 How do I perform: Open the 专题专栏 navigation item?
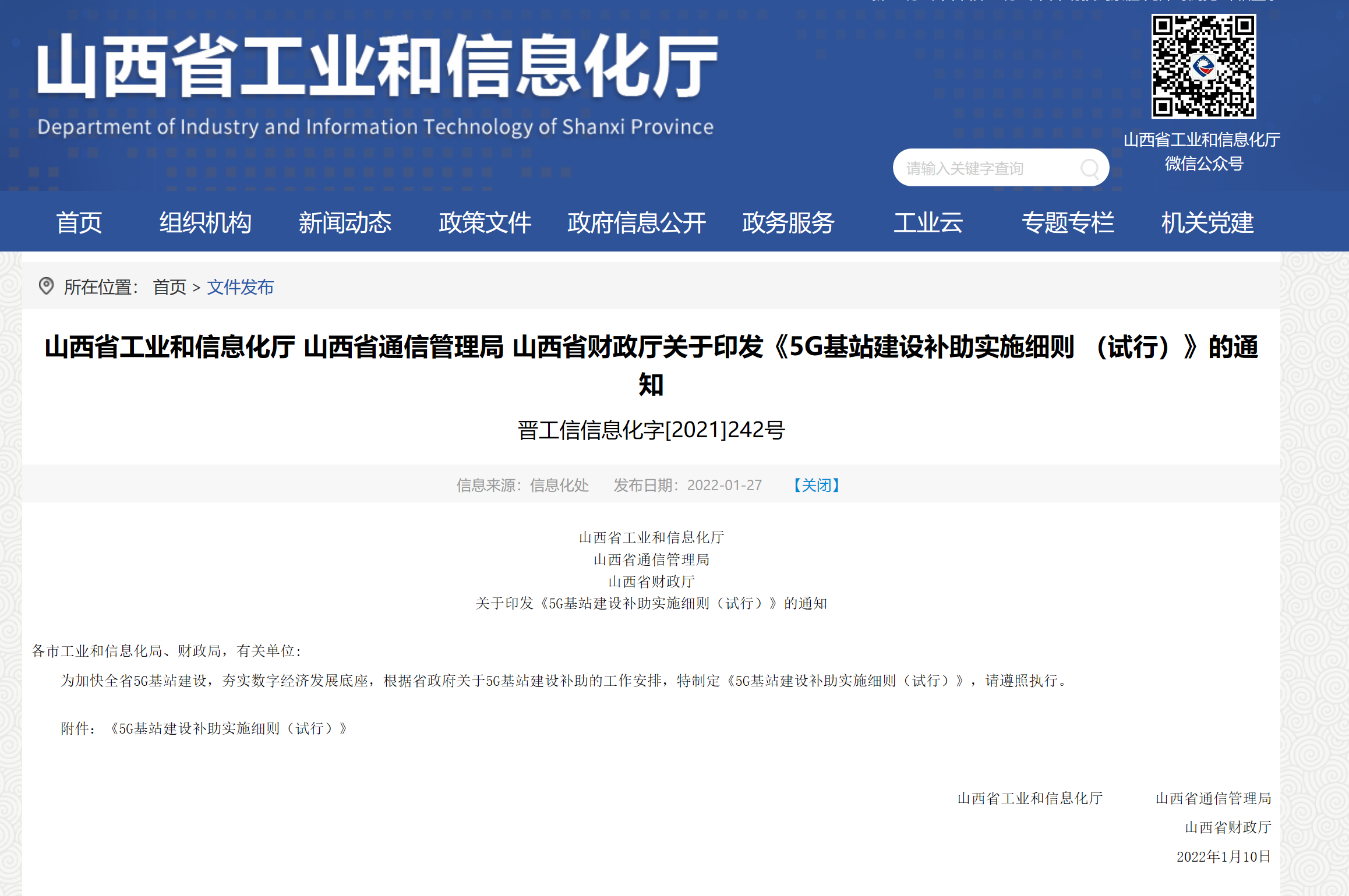click(1069, 223)
